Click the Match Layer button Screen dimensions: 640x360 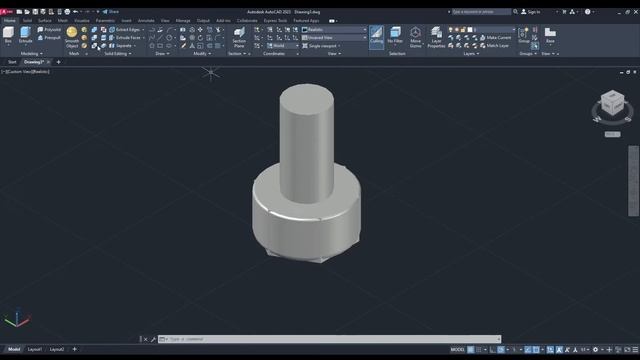point(494,46)
